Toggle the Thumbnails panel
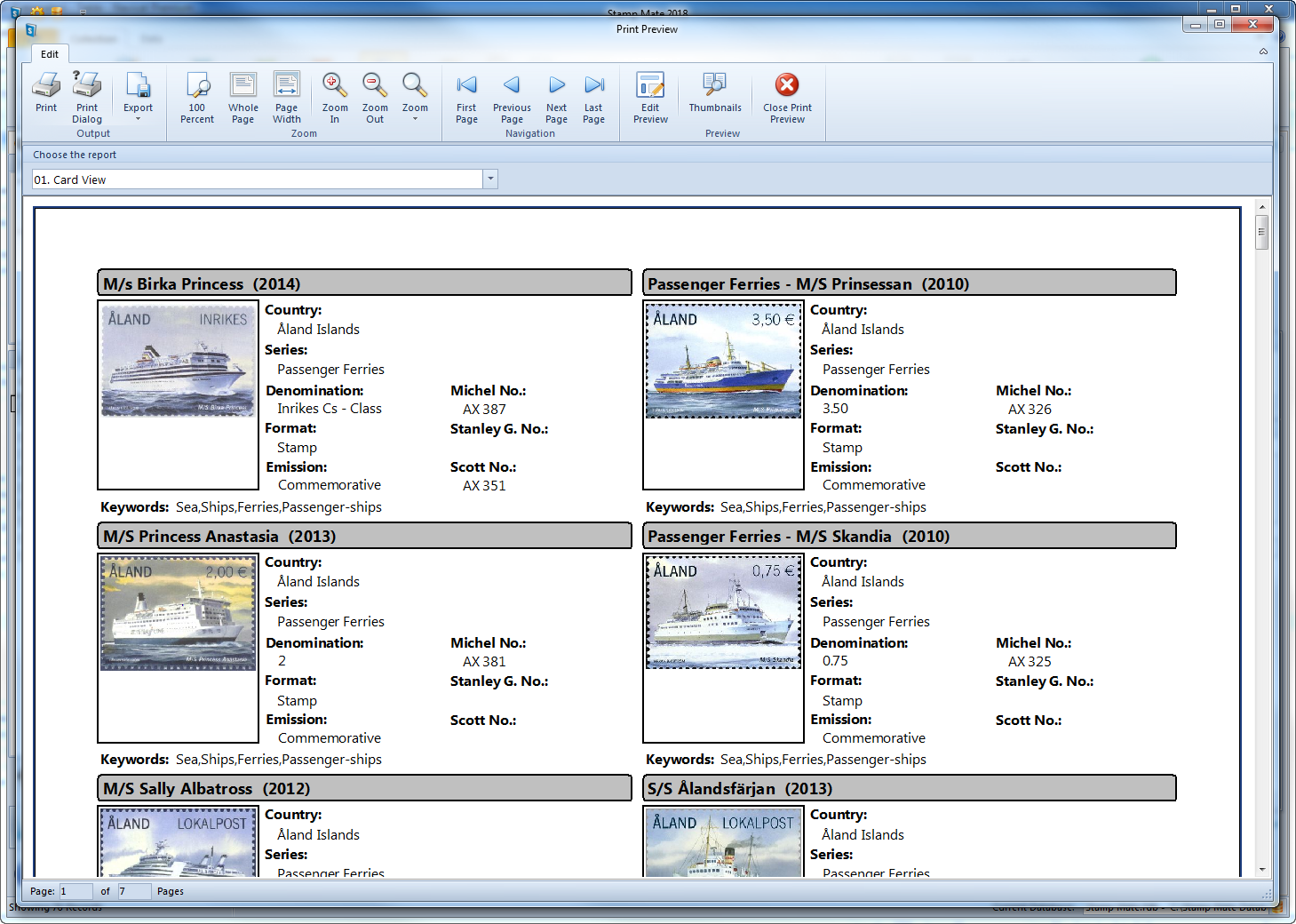 point(715,92)
